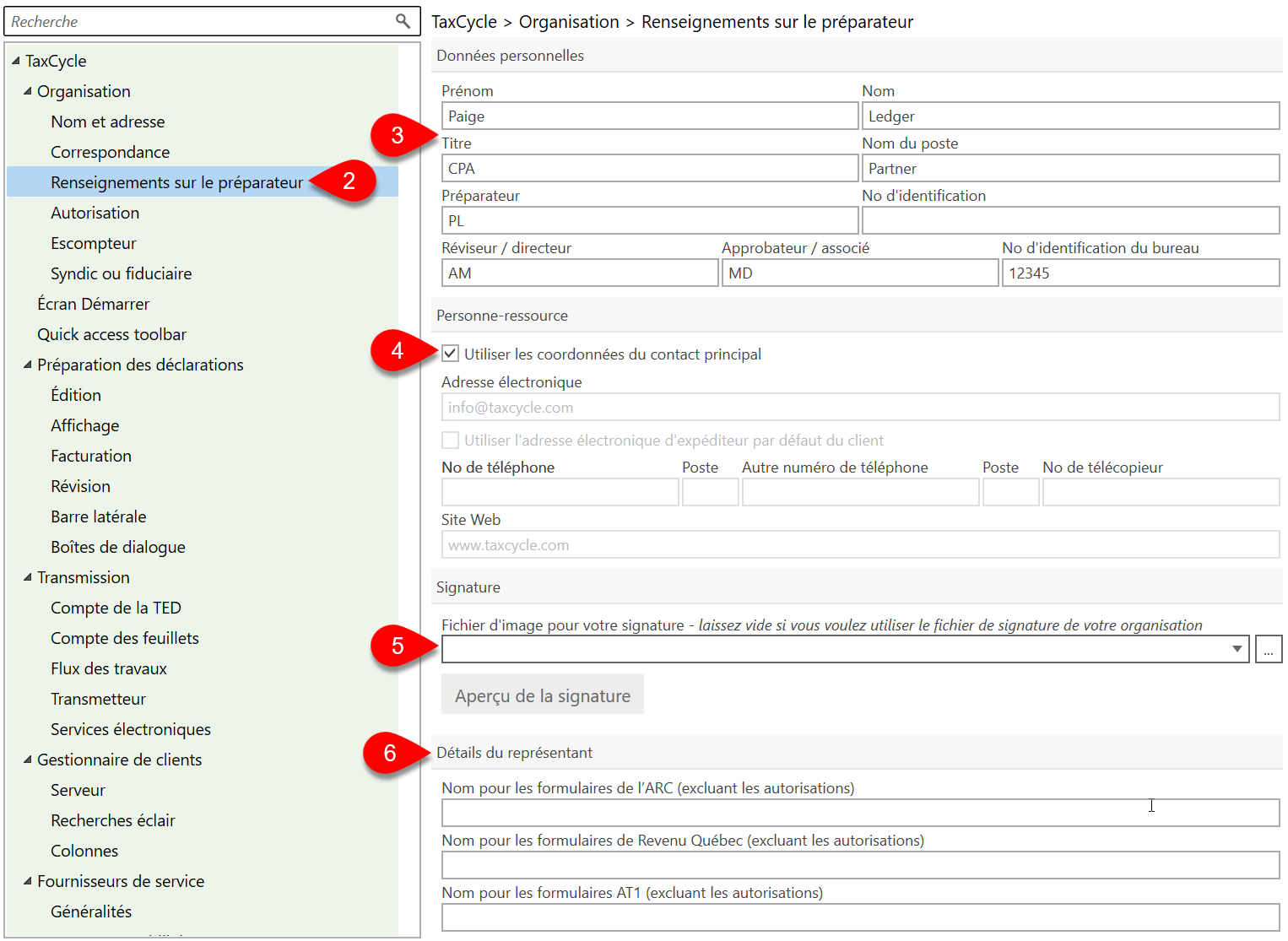Select Colonnes in the options tree
Screen dimensions: 1288x941
click(84, 851)
